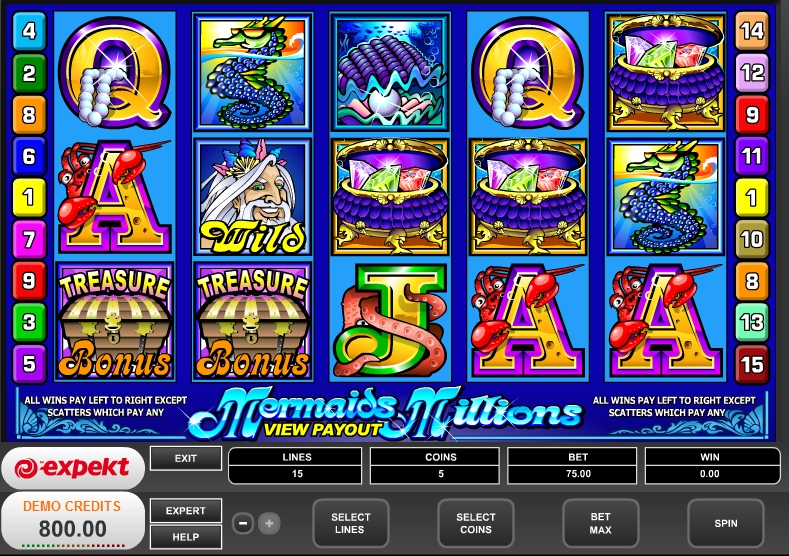
Task: Click the first Treasure Bonus chest symbol
Action: point(115,321)
